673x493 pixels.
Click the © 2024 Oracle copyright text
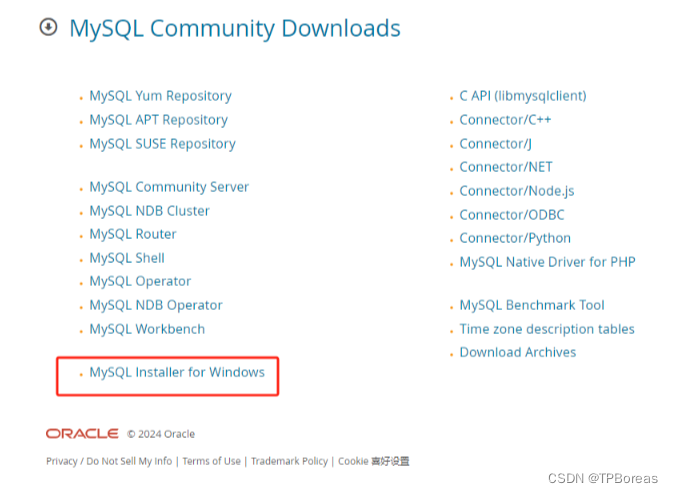coord(161,434)
